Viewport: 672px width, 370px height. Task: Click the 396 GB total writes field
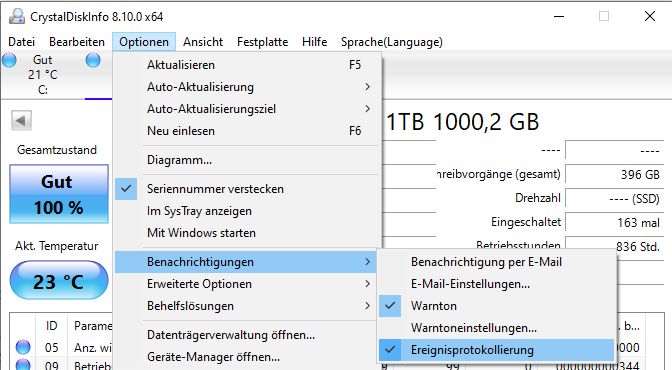tap(615, 174)
